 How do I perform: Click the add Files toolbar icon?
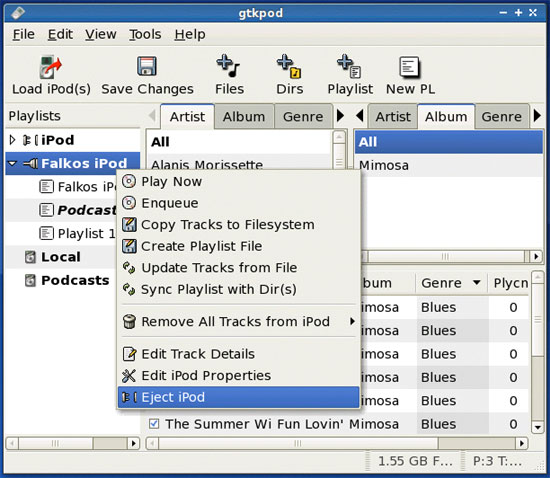pyautogui.click(x=228, y=66)
